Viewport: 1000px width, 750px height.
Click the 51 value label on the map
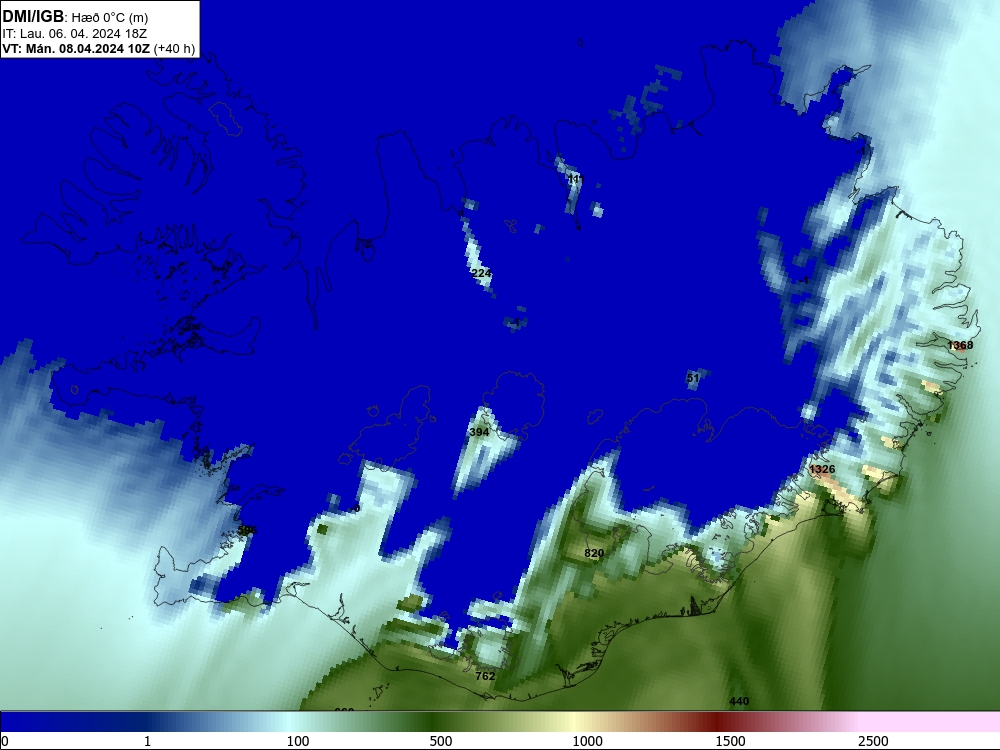point(693,378)
